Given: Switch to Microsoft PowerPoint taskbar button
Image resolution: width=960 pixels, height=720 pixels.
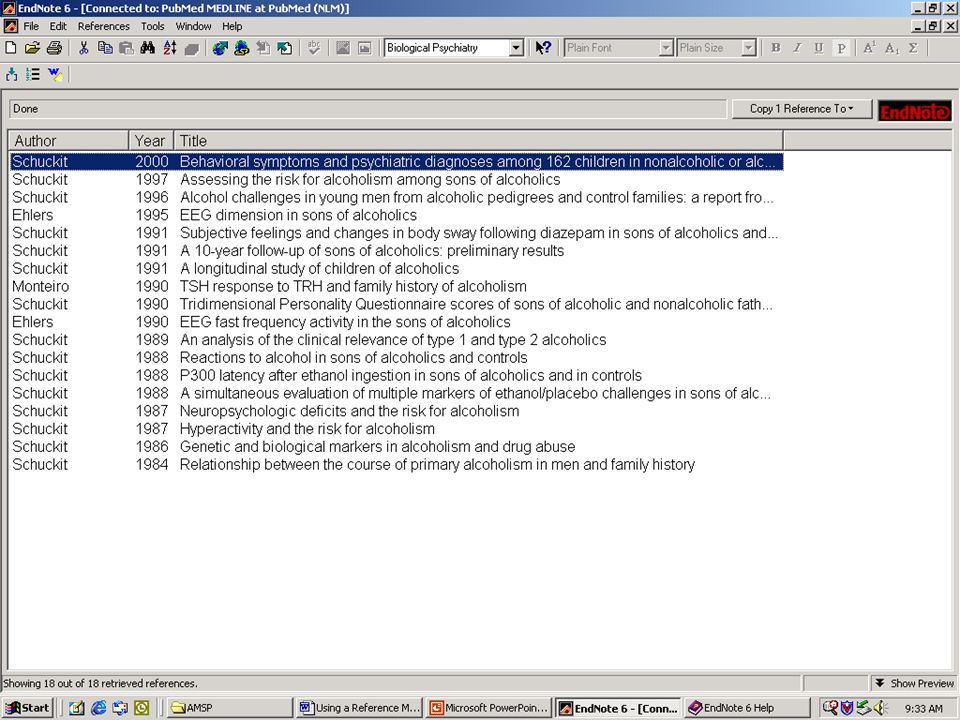Looking at the screenshot, I should [x=489, y=708].
